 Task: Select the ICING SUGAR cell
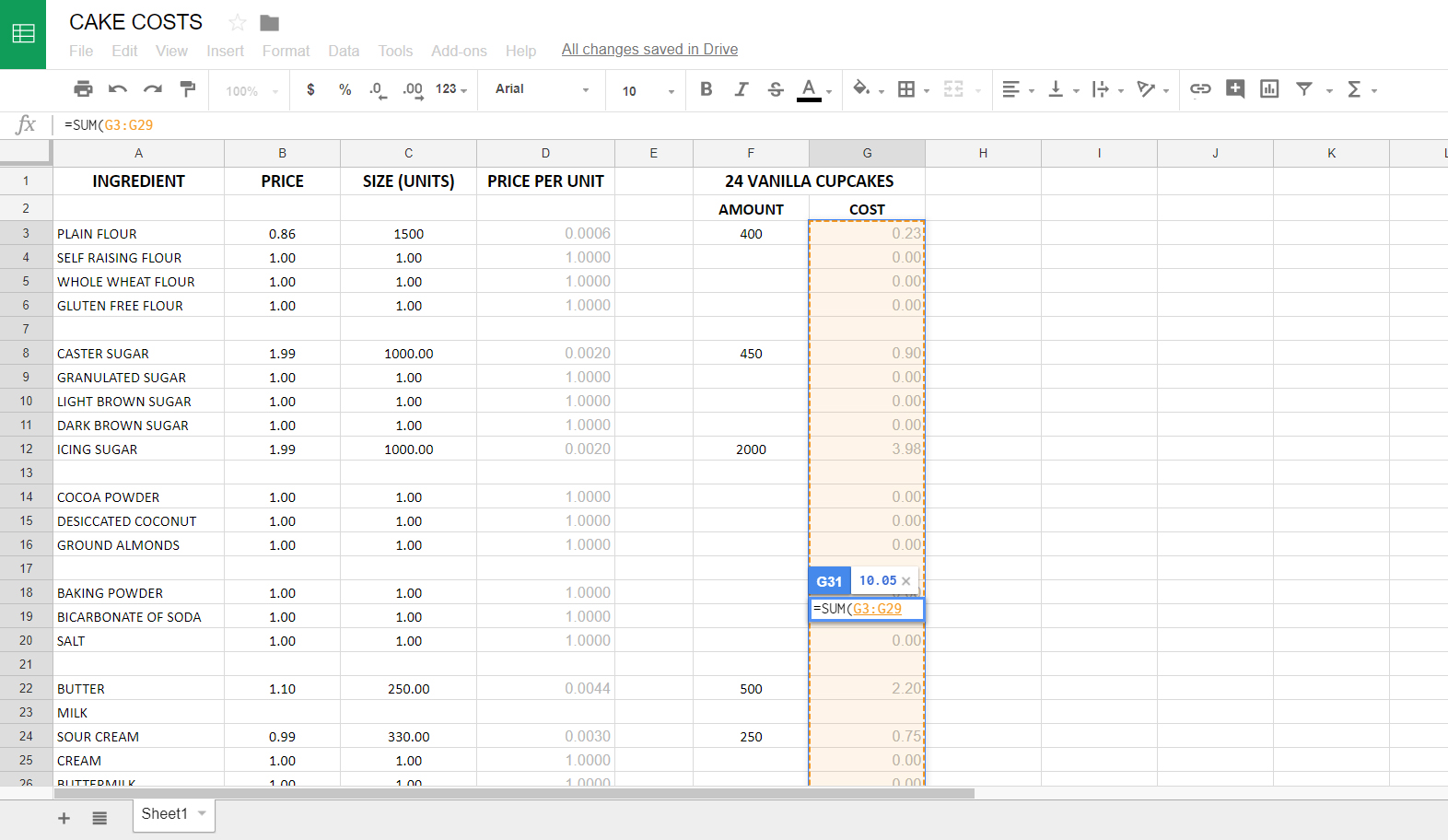[138, 449]
